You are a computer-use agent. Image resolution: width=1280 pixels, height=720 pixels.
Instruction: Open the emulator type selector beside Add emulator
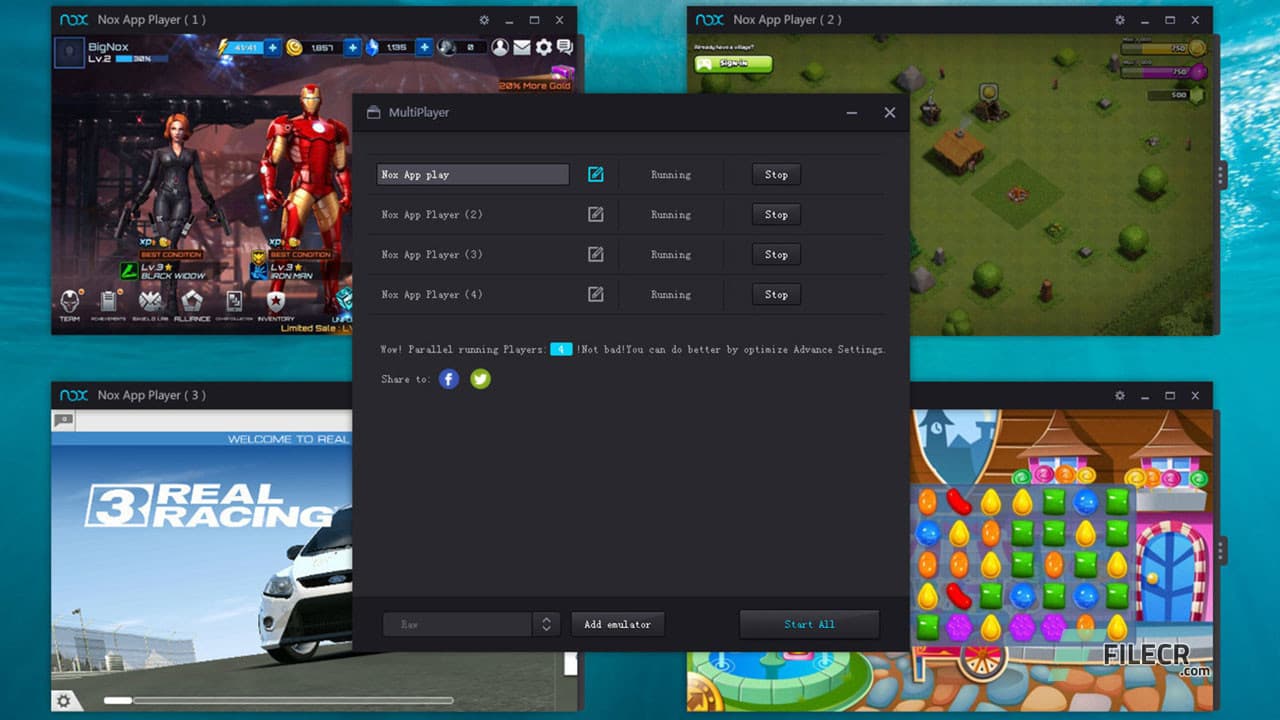coord(546,623)
